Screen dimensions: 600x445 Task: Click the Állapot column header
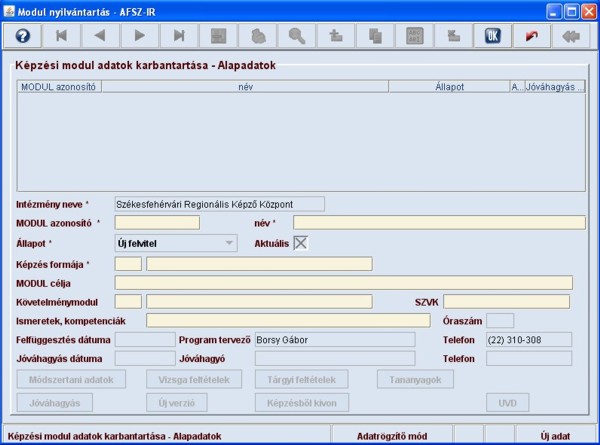448,87
